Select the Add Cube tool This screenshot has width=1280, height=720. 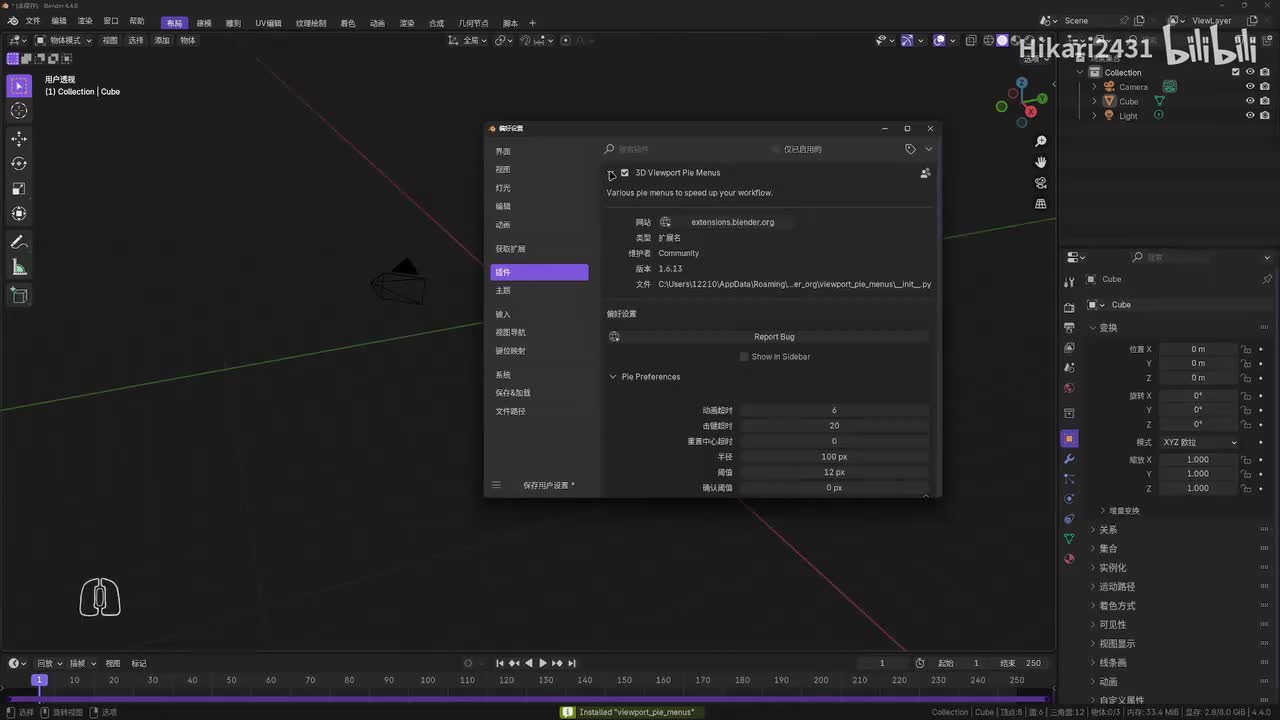coord(19,295)
